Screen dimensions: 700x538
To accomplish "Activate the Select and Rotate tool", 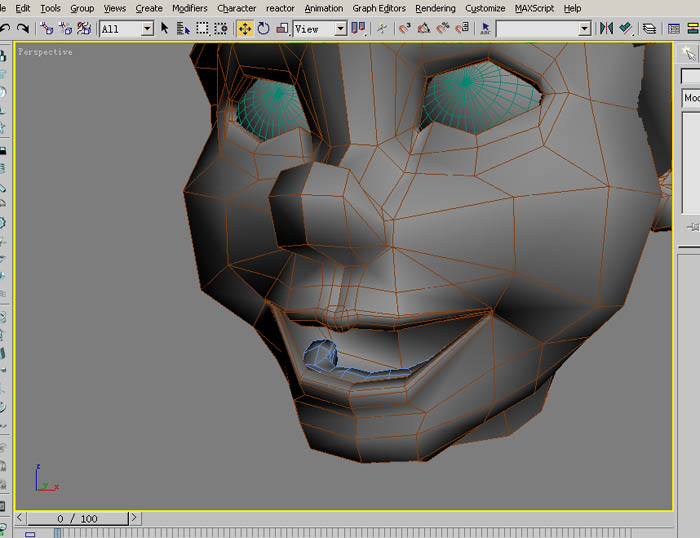I will [263, 29].
